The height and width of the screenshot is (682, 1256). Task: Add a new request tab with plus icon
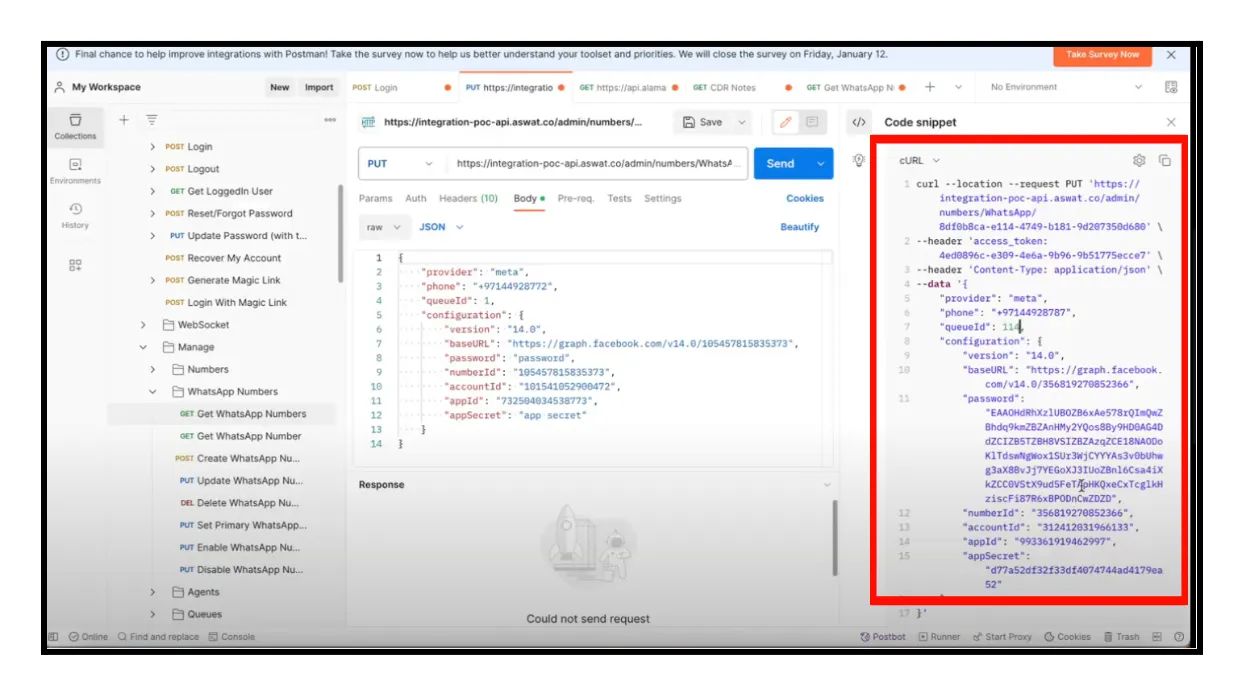pyautogui.click(x=930, y=87)
